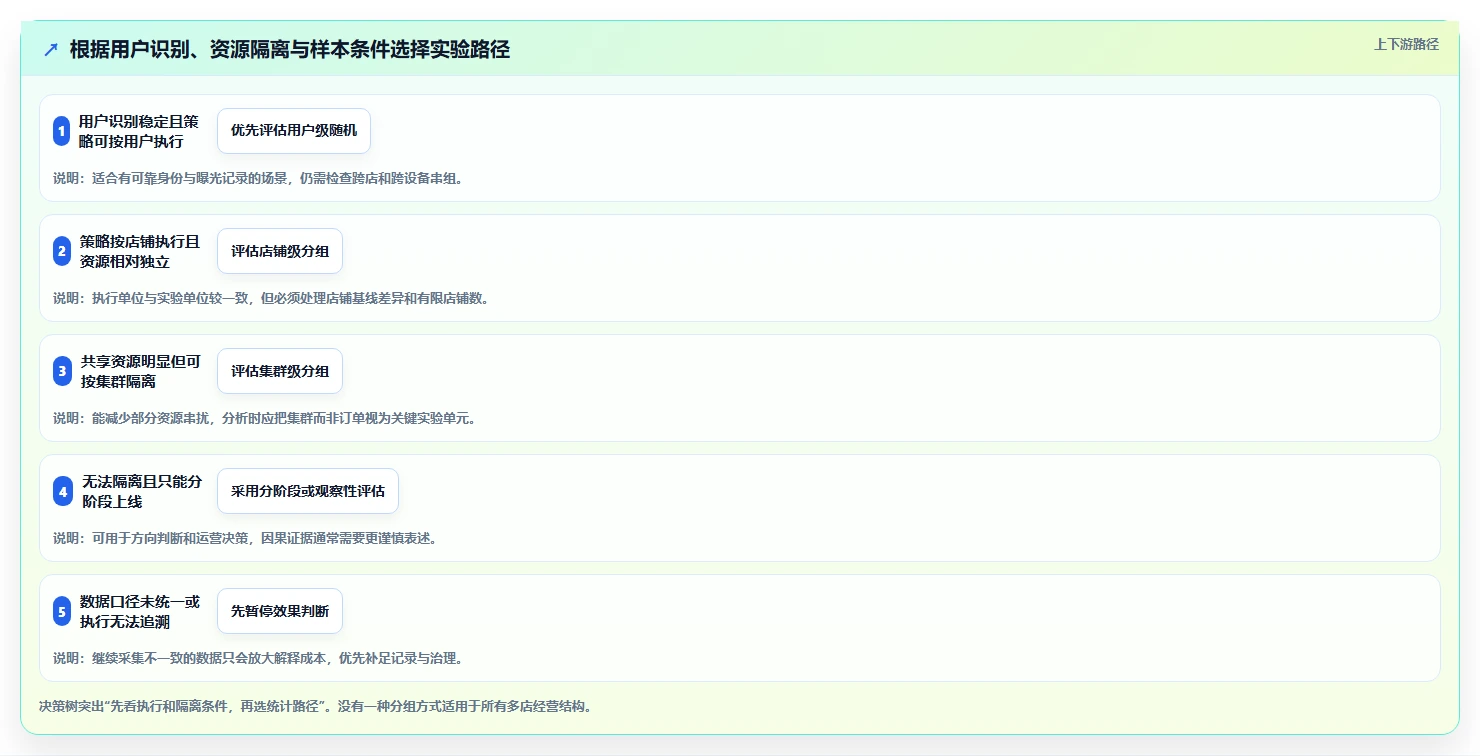Click the arrow icon beside the panel title
This screenshot has width=1480, height=756.
[51, 49]
